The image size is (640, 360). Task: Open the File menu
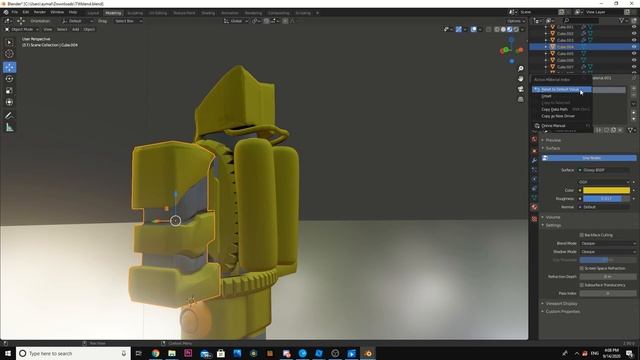[x=15, y=12]
